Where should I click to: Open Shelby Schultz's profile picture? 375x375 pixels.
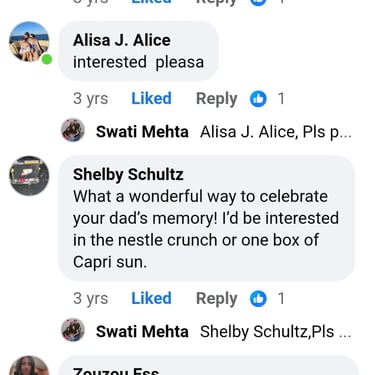click(x=29, y=176)
